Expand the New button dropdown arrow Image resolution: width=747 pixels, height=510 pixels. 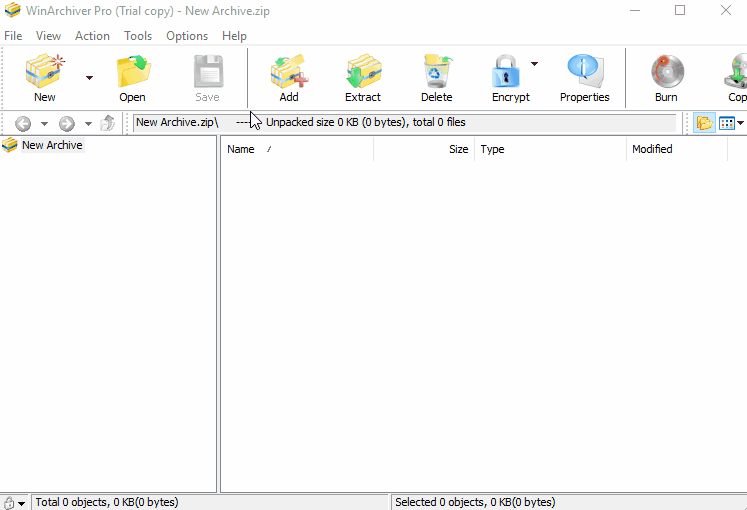click(89, 78)
